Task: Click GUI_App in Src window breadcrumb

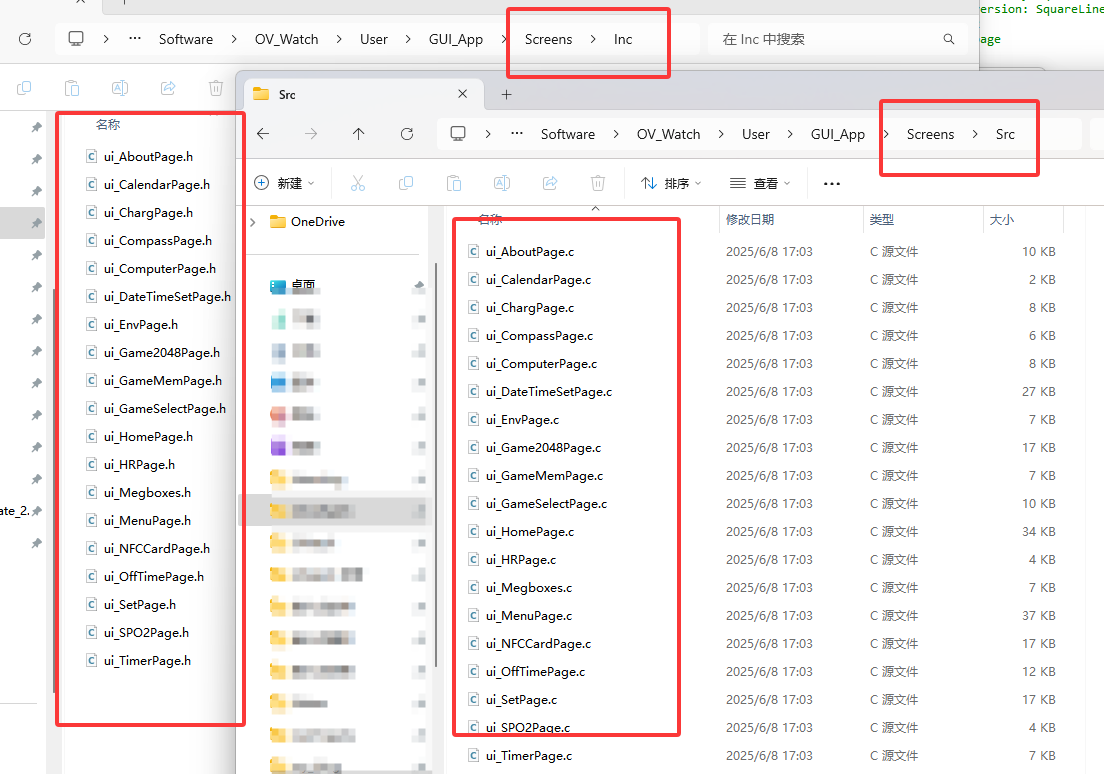Action: point(837,134)
